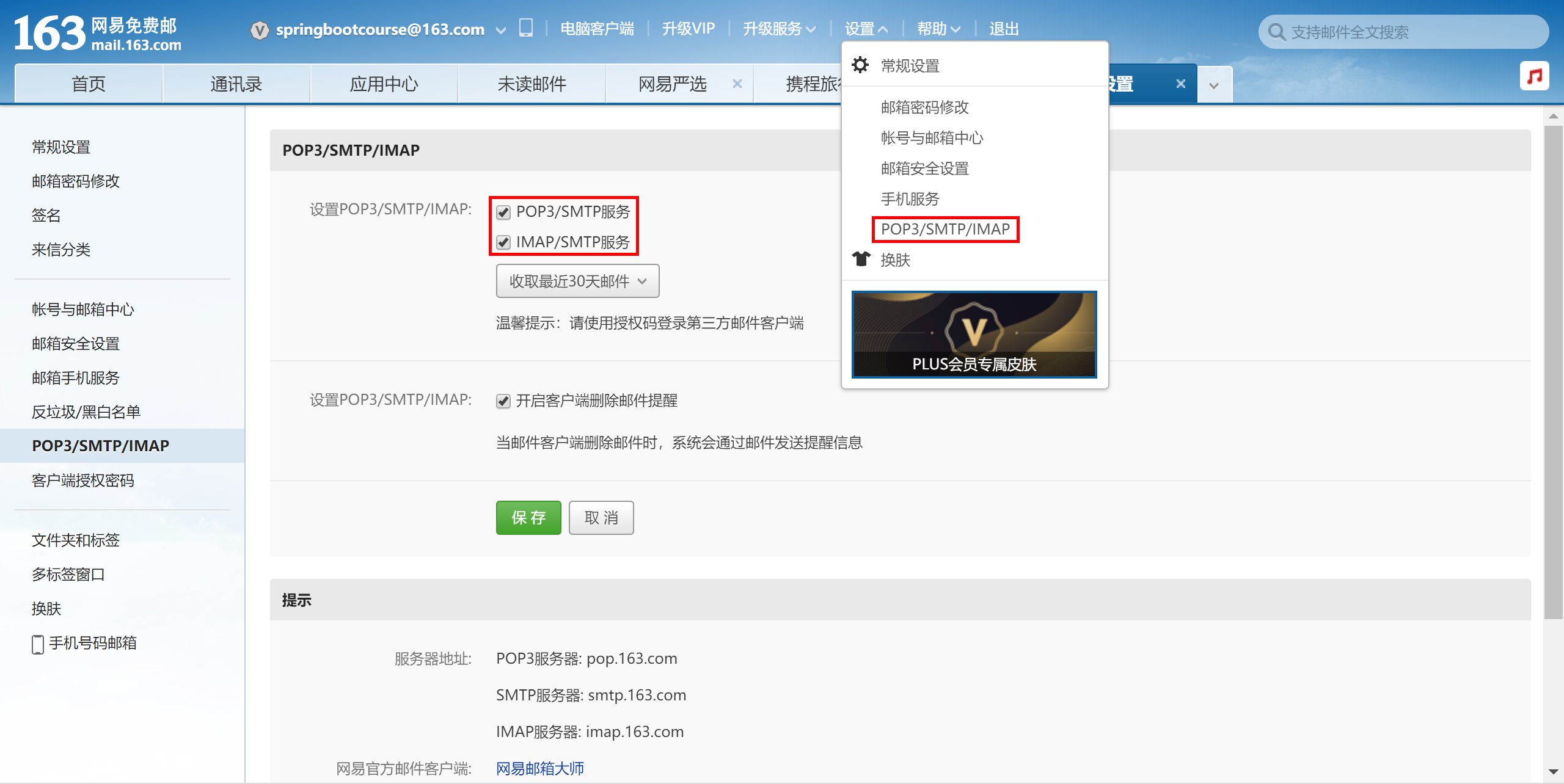Disable 开启客户端删除邮件提醒 checkbox

click(503, 401)
